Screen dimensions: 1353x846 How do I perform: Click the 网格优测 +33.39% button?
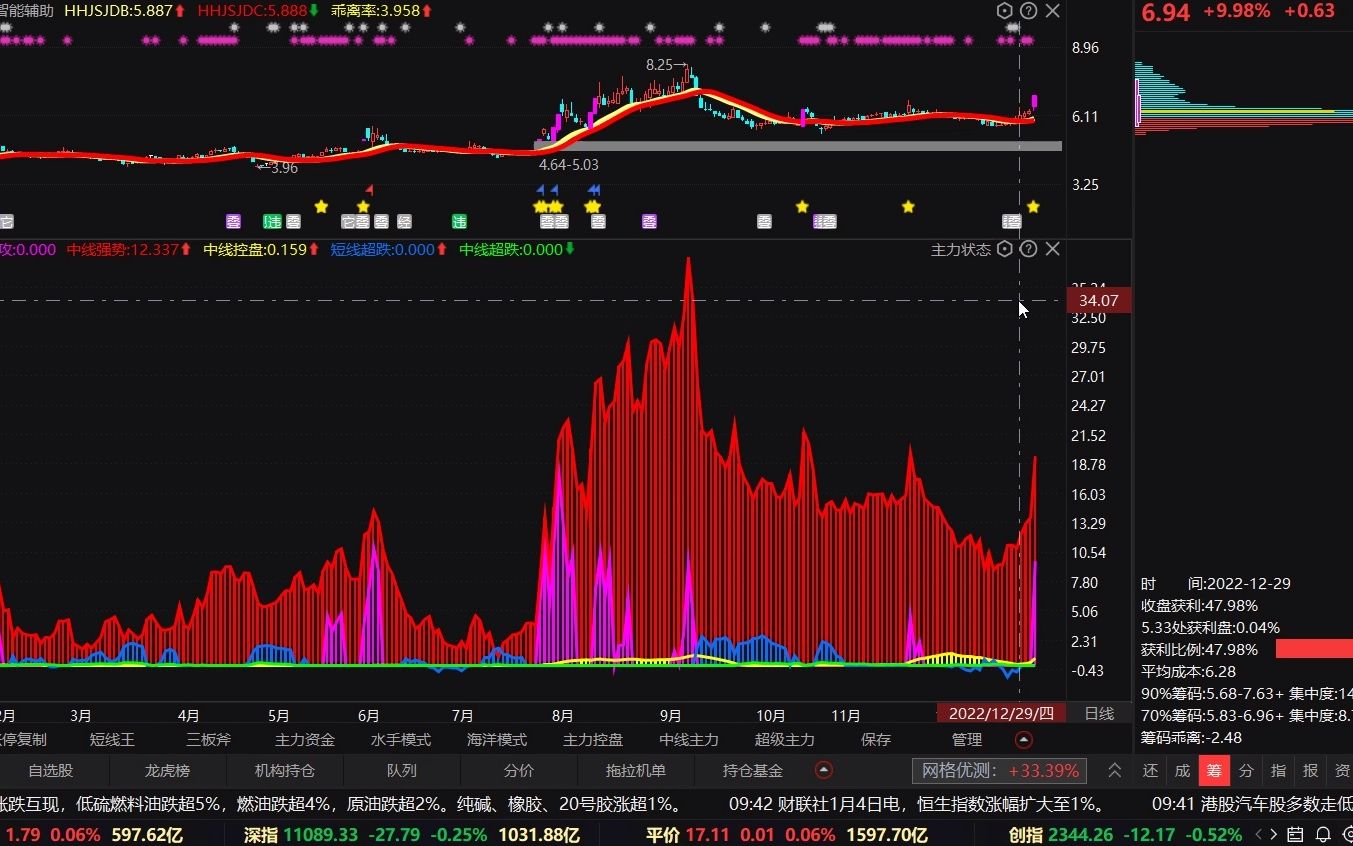(x=999, y=771)
